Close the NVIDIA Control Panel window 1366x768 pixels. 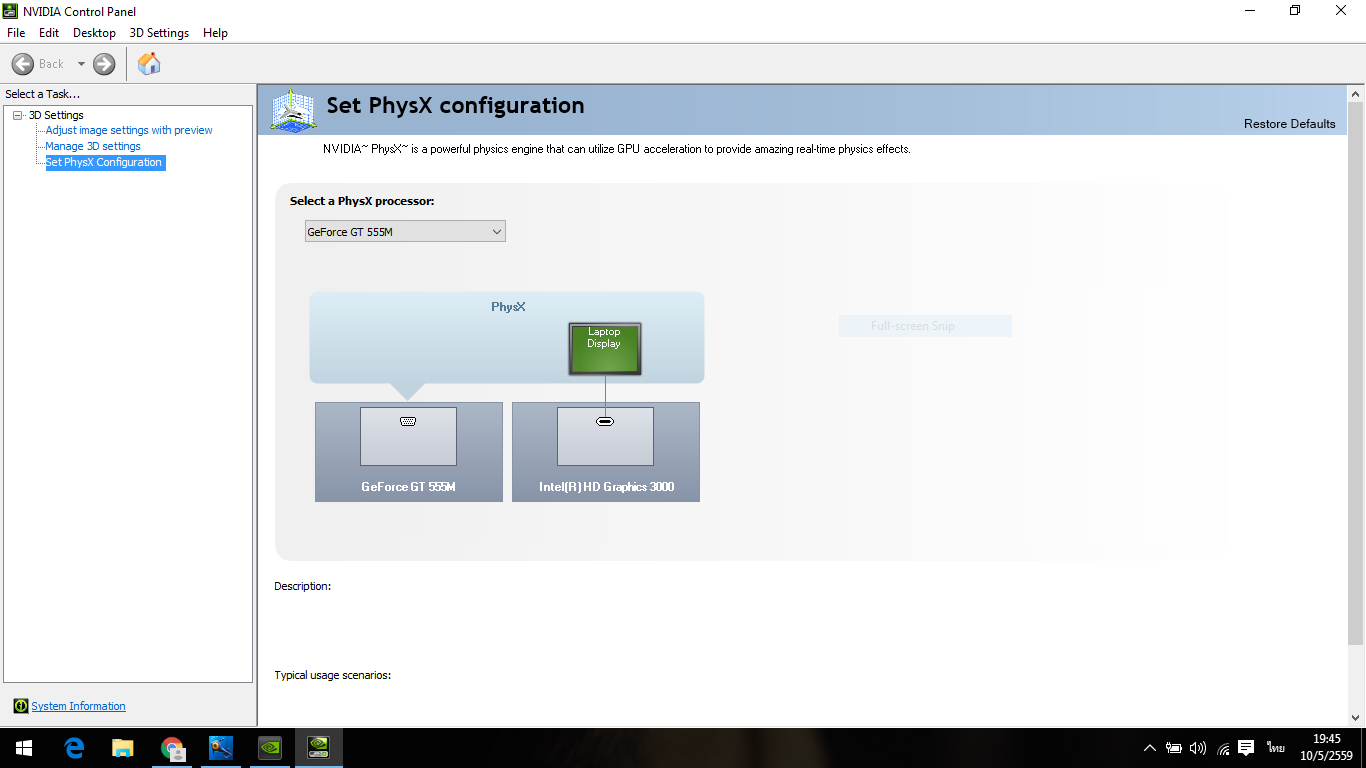[1342, 11]
